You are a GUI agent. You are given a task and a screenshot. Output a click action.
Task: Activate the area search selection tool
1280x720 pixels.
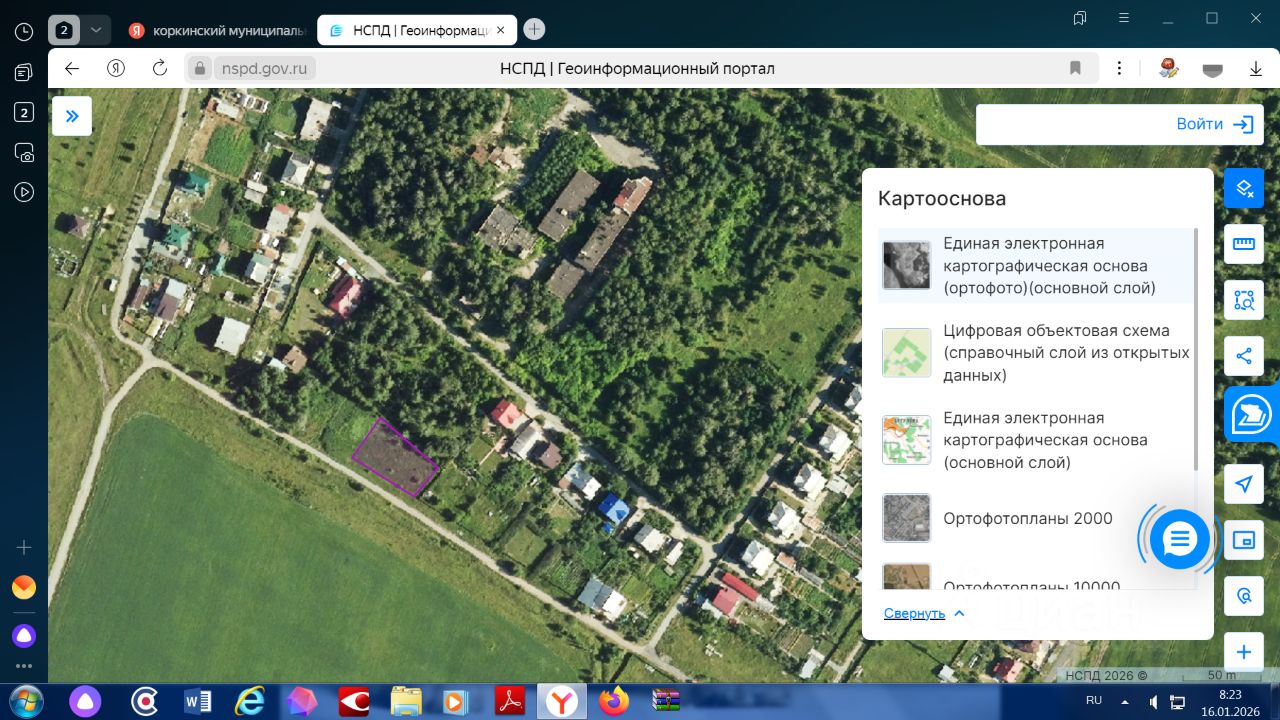(x=1244, y=300)
